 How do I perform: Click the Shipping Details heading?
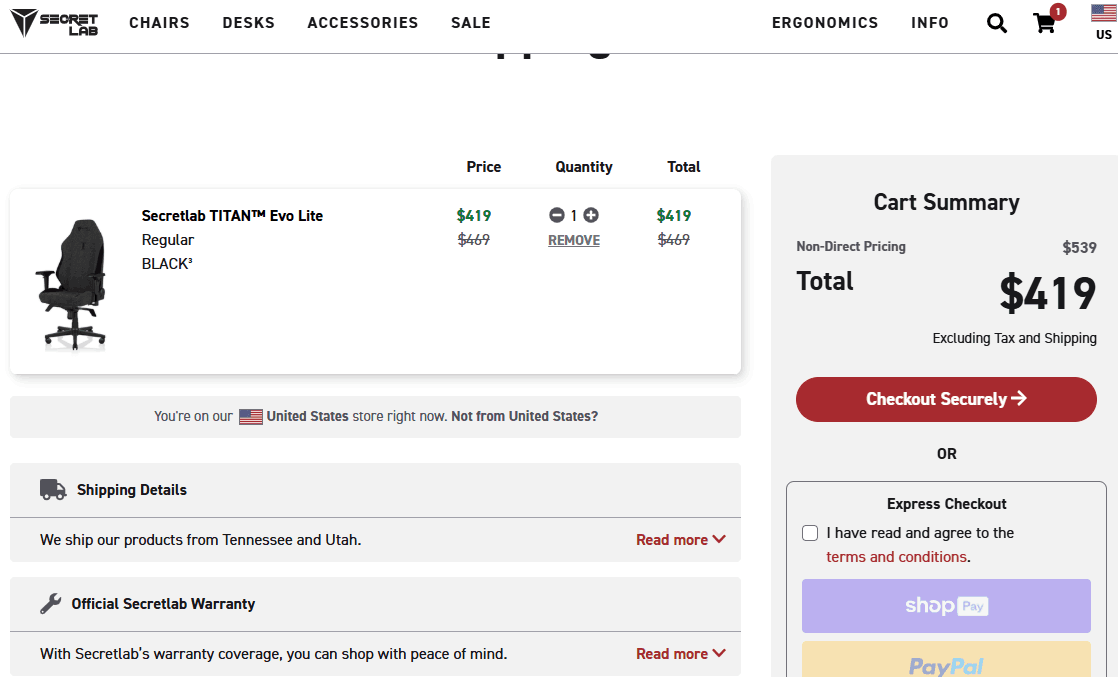(x=132, y=490)
